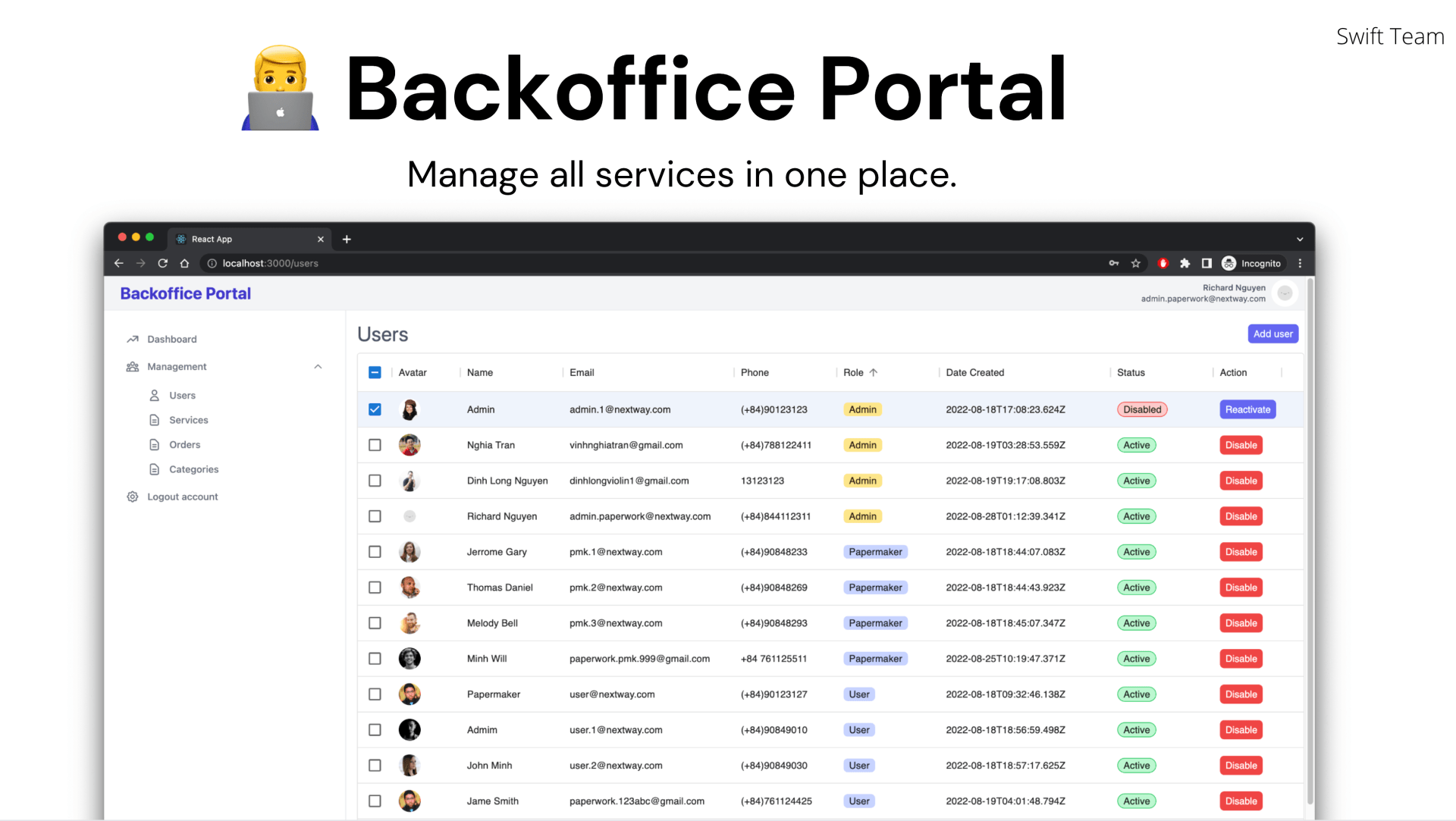Click the Users person icon in sidebar
Image resolution: width=1456 pixels, height=821 pixels.
(x=155, y=395)
